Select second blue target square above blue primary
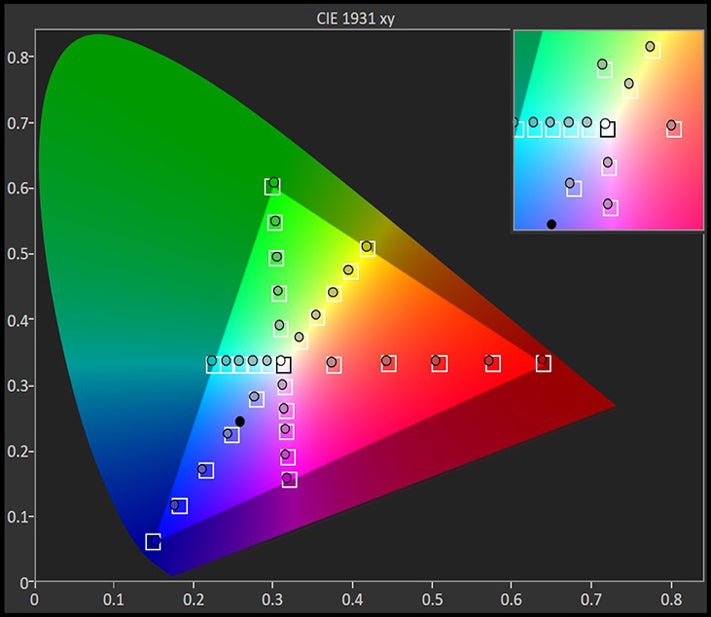711x617 pixels. (x=206, y=470)
